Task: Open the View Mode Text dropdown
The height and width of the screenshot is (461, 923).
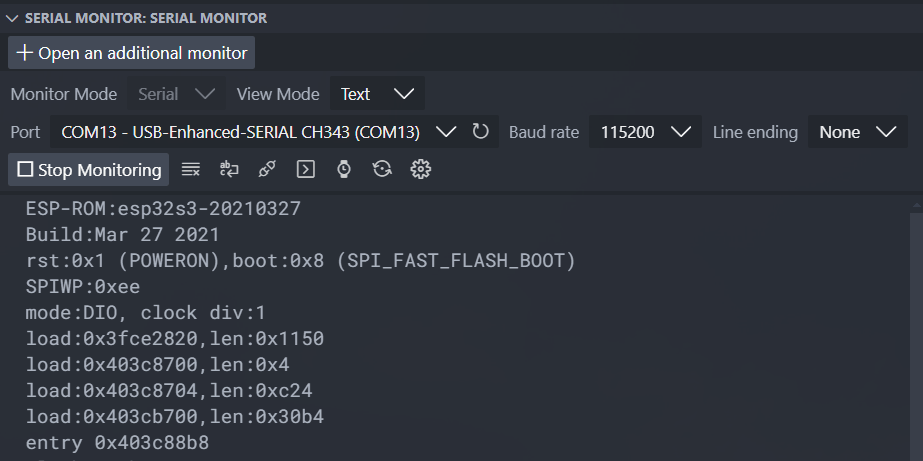Action: click(x=377, y=94)
